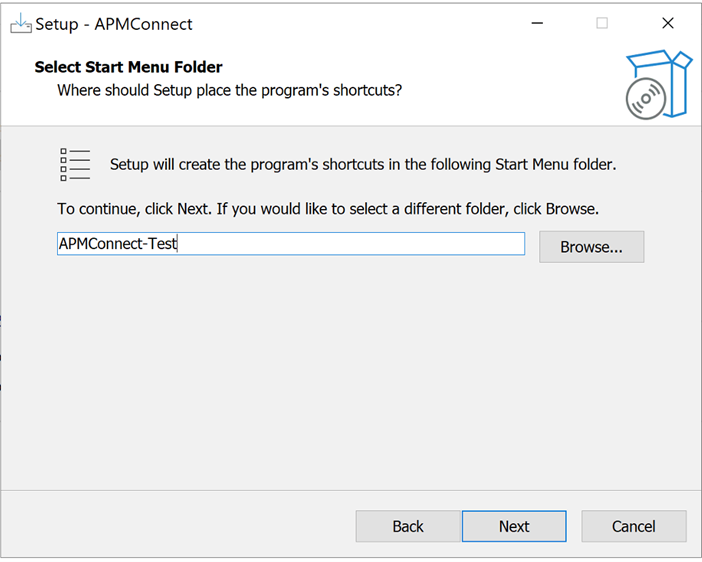Viewport: 702px width, 562px height.
Task: Click the "Select Start Menu Folder" heading
Action: (128, 67)
